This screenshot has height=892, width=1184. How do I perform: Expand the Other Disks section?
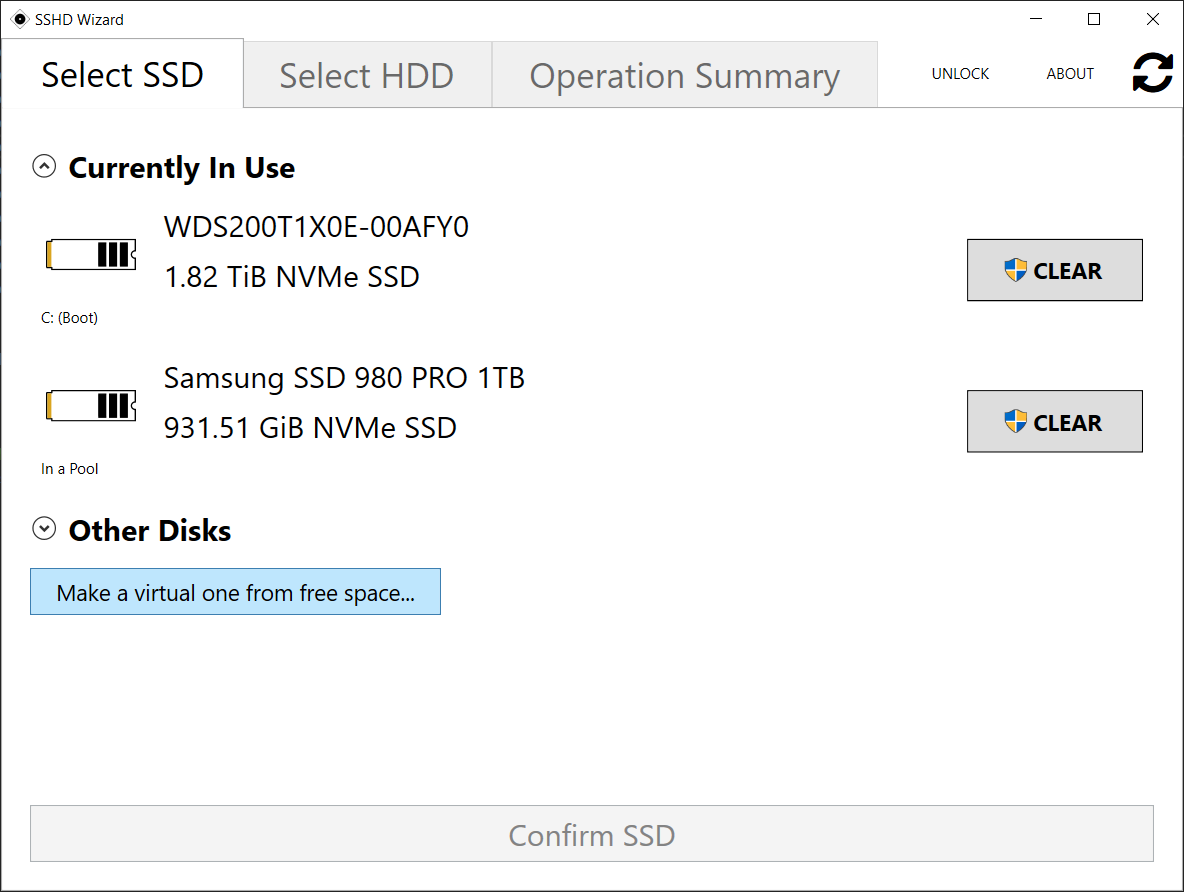(x=44, y=529)
